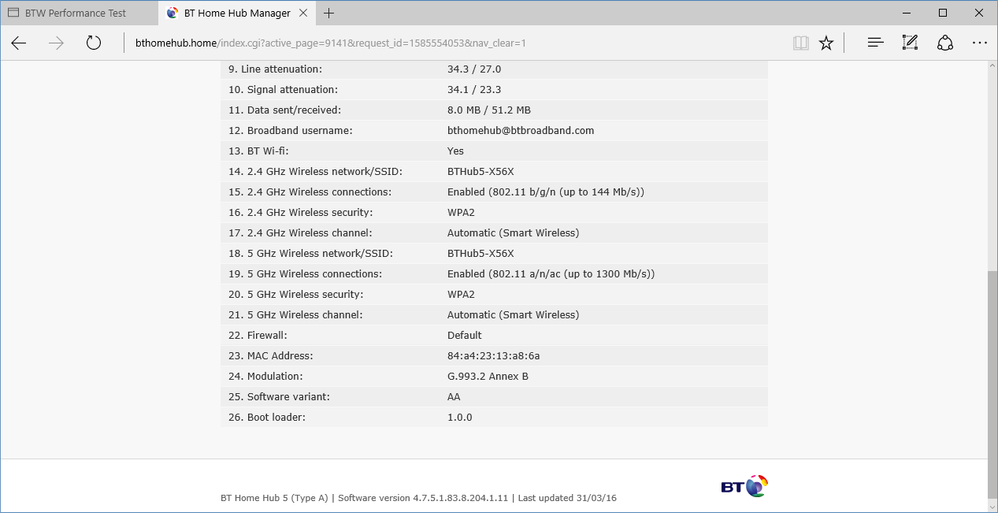Close the BT Home Hub Manager tab
This screenshot has height=513, width=998.
[304, 13]
